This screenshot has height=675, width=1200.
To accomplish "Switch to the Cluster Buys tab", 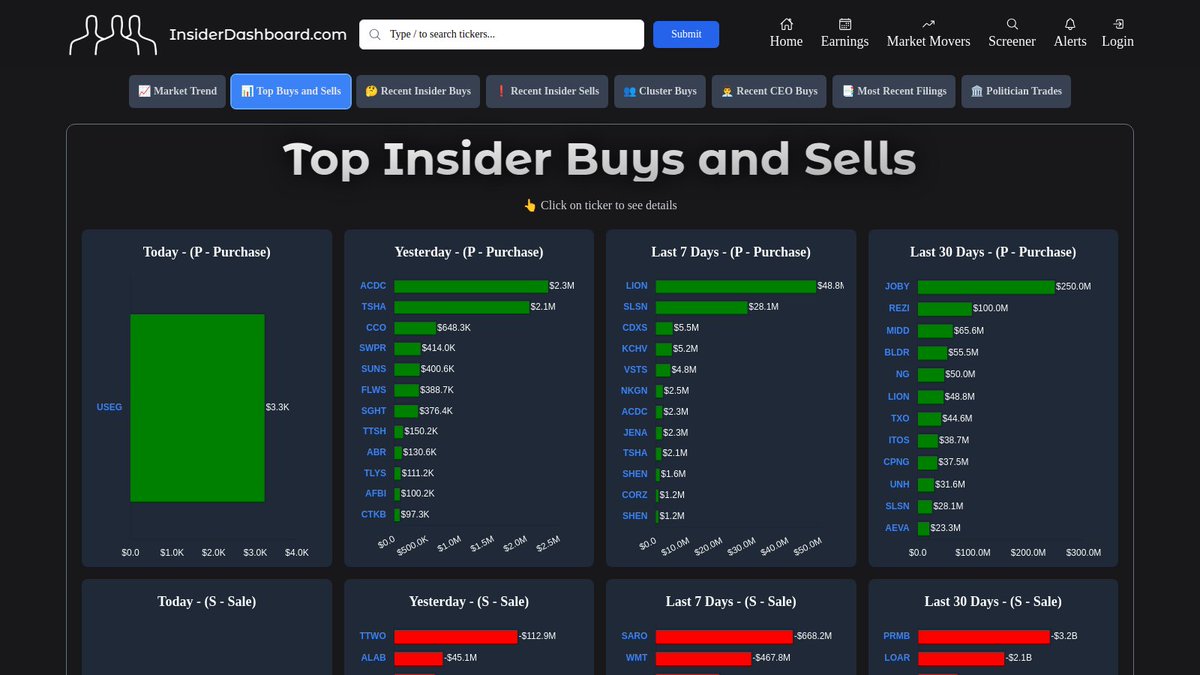I will coord(660,91).
